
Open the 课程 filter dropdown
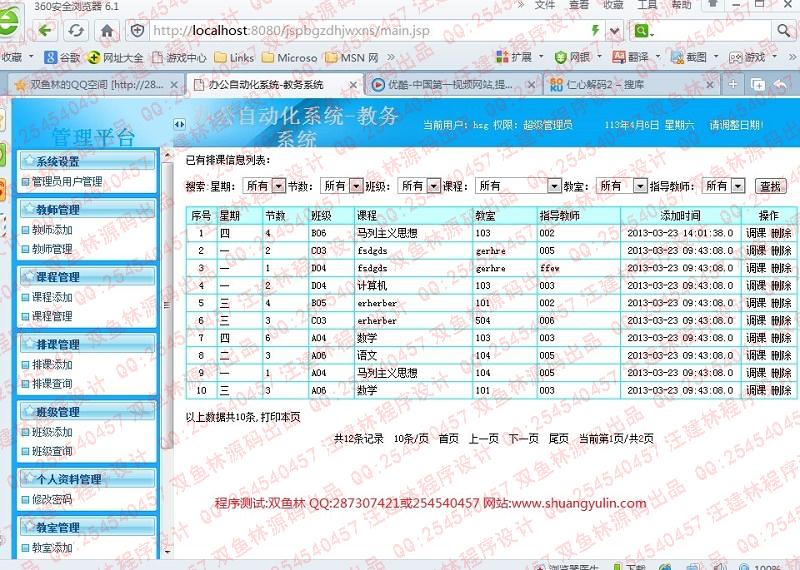pyautogui.click(x=518, y=186)
